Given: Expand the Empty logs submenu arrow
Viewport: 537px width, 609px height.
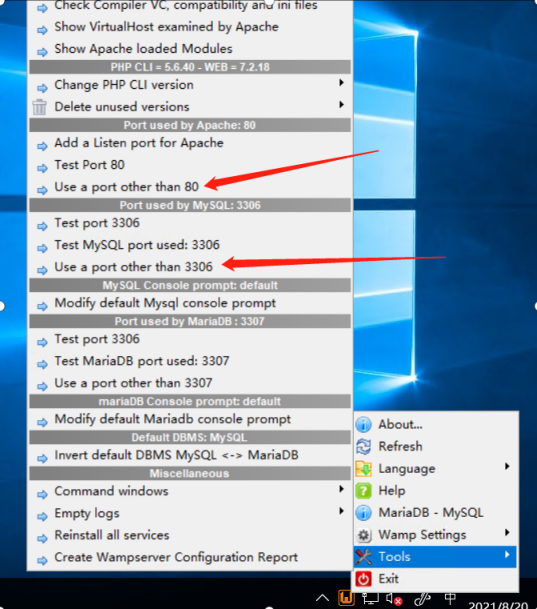Looking at the screenshot, I should (341, 511).
